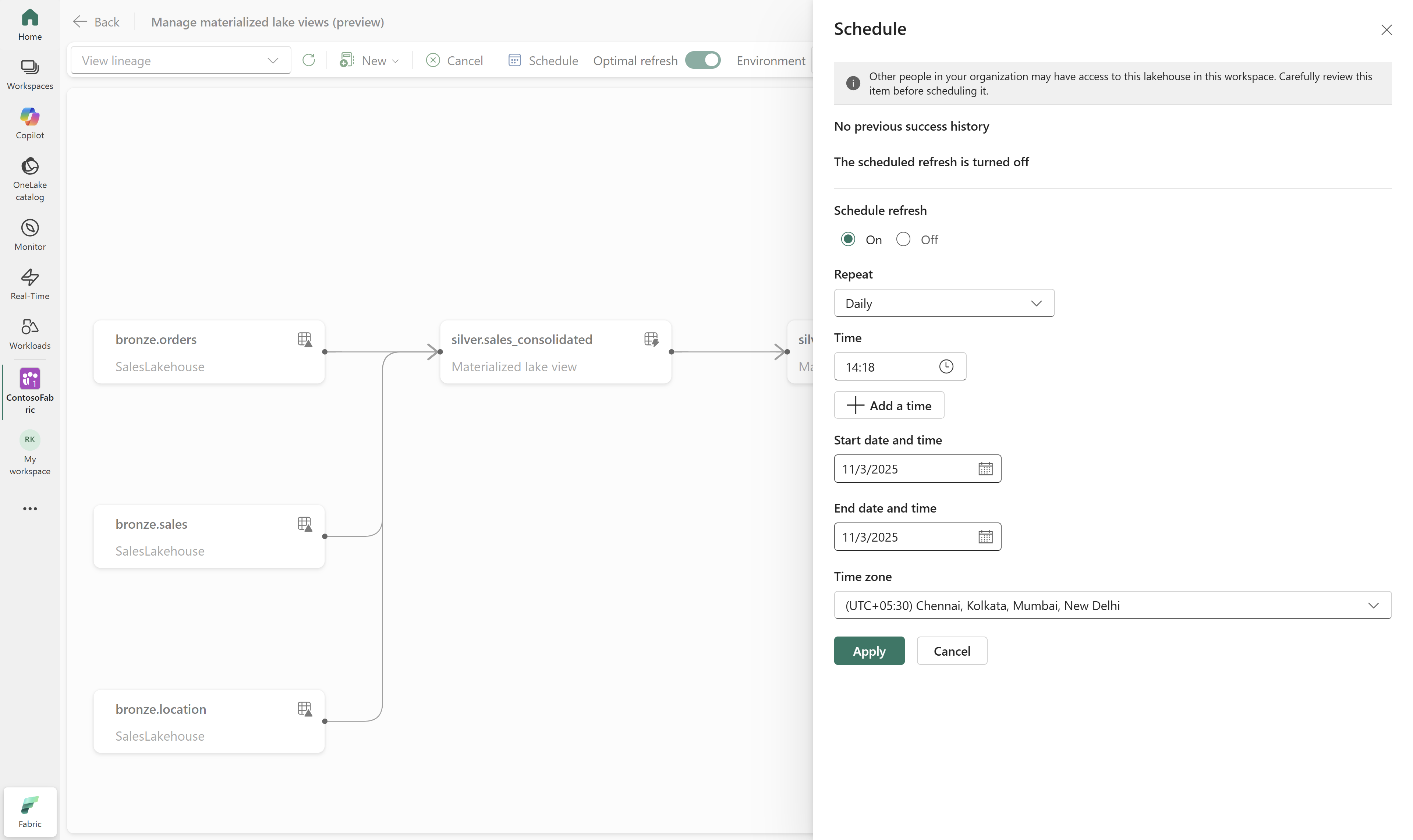Select the On radio for Schedule refresh
The width and height of the screenshot is (1413, 840).
tap(847, 239)
